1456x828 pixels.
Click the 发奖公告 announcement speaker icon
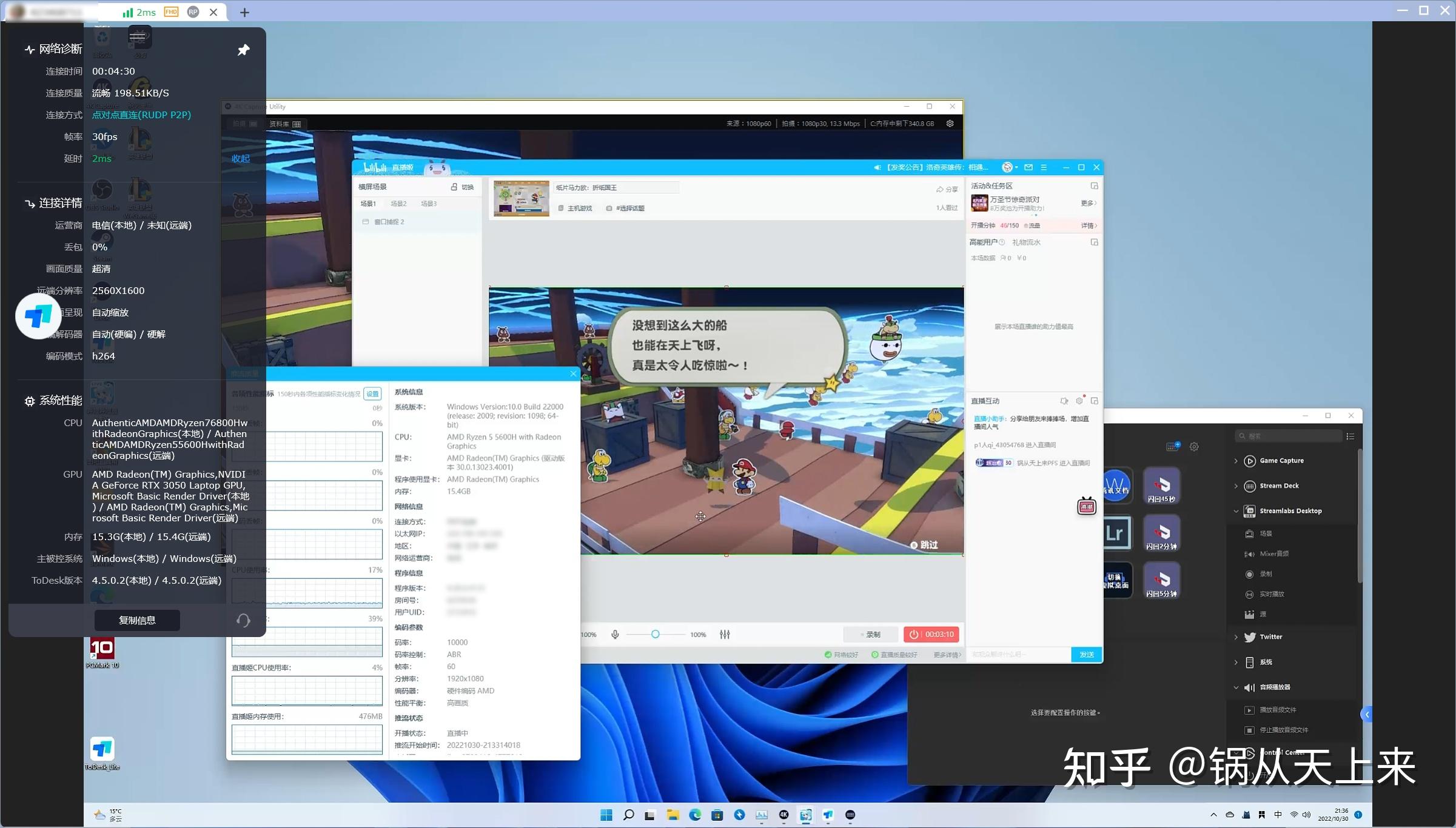(877, 167)
